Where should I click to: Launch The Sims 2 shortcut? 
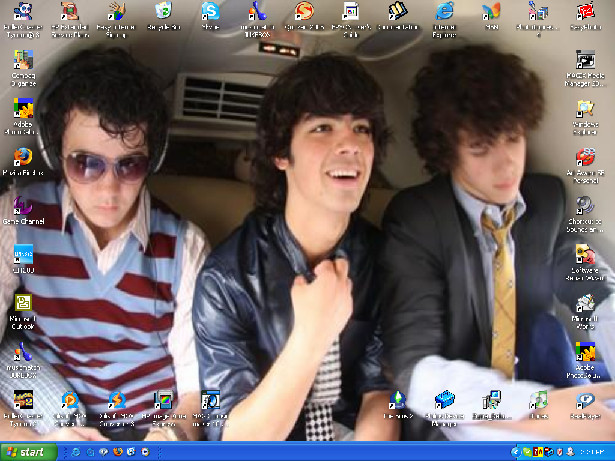tap(397, 400)
